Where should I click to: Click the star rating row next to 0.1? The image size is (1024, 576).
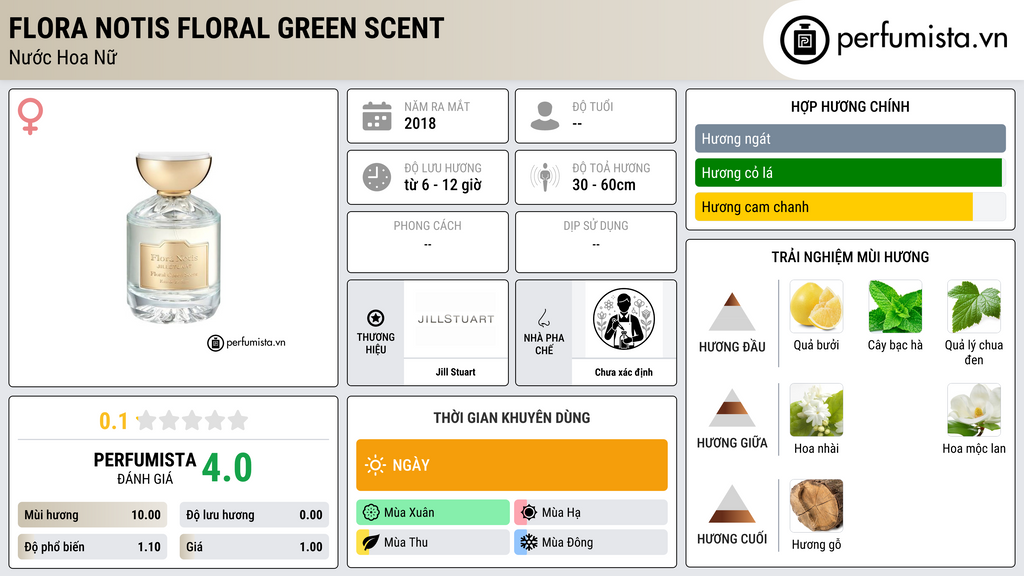[192, 420]
